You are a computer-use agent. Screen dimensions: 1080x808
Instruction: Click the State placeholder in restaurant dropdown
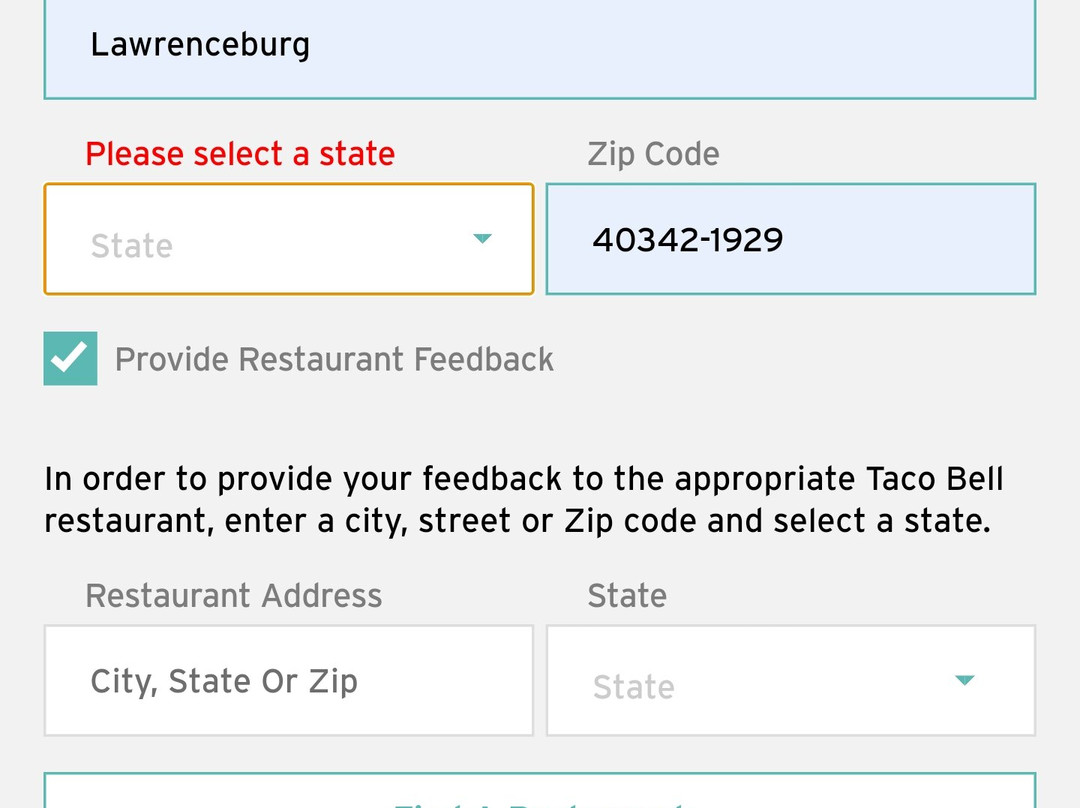pyautogui.click(x=634, y=687)
